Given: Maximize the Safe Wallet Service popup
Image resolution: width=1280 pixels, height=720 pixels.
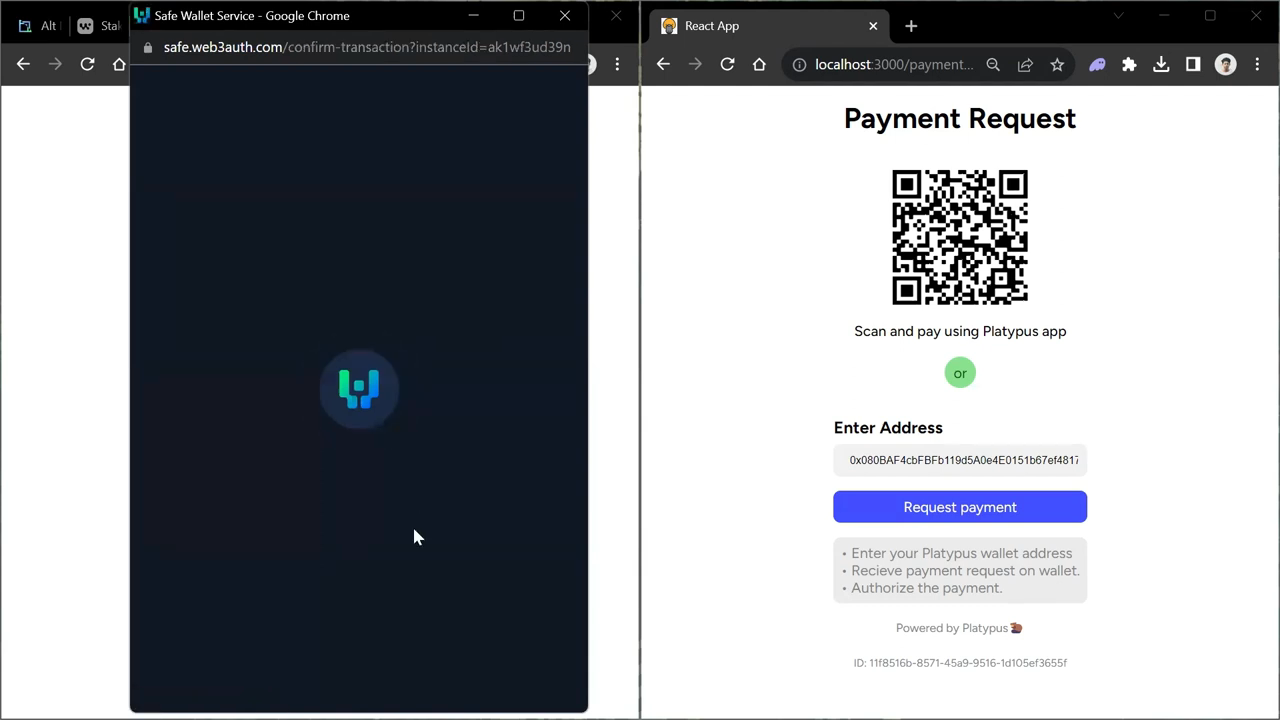Looking at the screenshot, I should click(x=519, y=15).
